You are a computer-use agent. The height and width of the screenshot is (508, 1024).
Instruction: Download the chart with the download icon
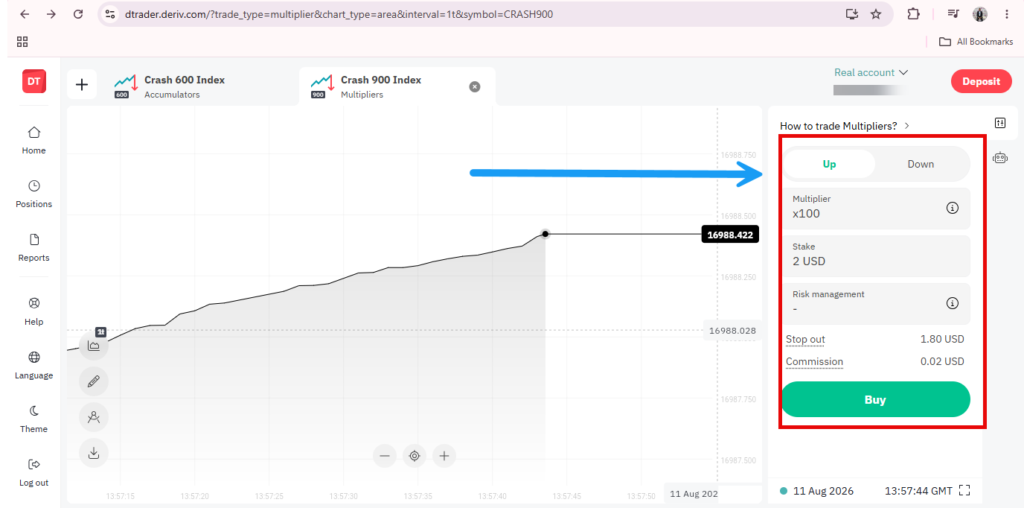pyautogui.click(x=93, y=452)
